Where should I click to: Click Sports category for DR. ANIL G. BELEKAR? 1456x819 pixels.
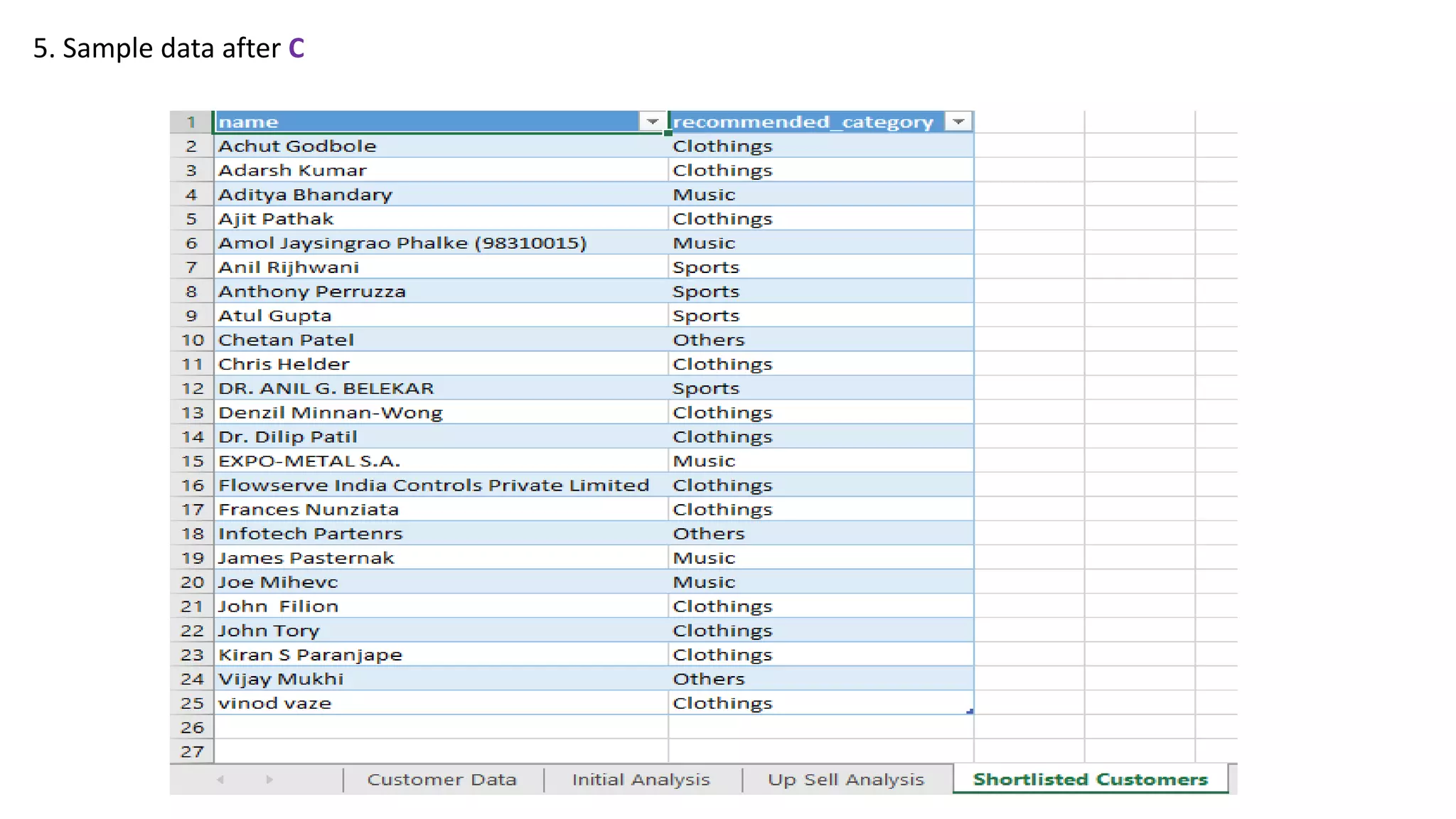820,388
